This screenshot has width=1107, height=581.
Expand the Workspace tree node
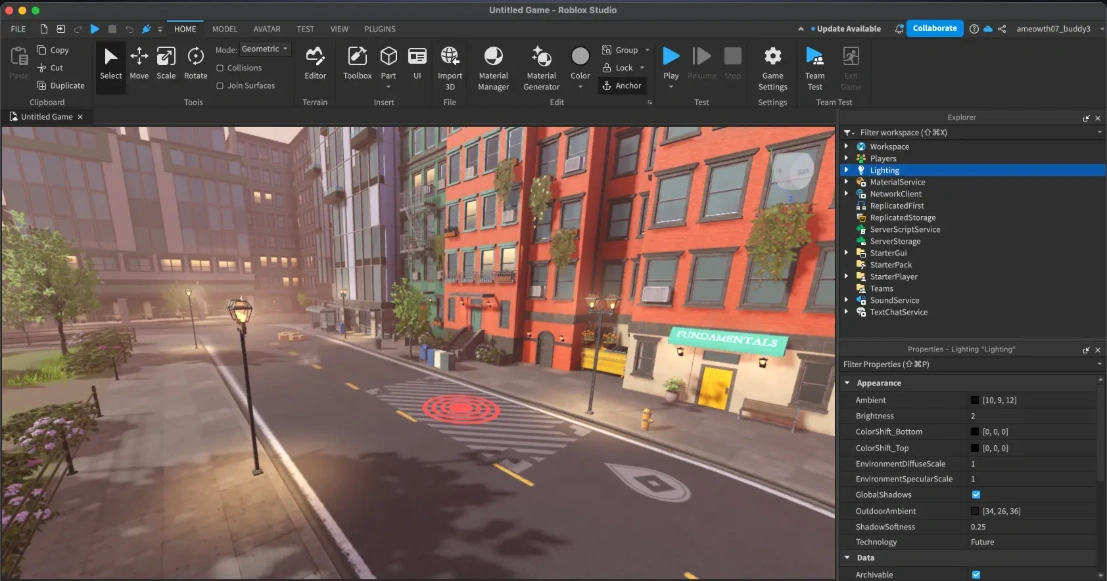(847, 147)
